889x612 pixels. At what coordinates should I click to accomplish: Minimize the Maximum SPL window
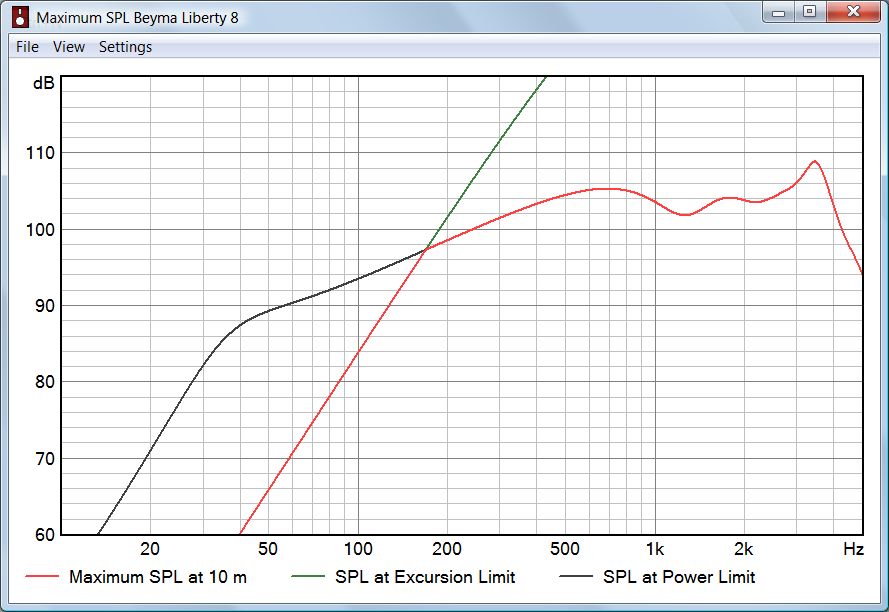[x=779, y=12]
